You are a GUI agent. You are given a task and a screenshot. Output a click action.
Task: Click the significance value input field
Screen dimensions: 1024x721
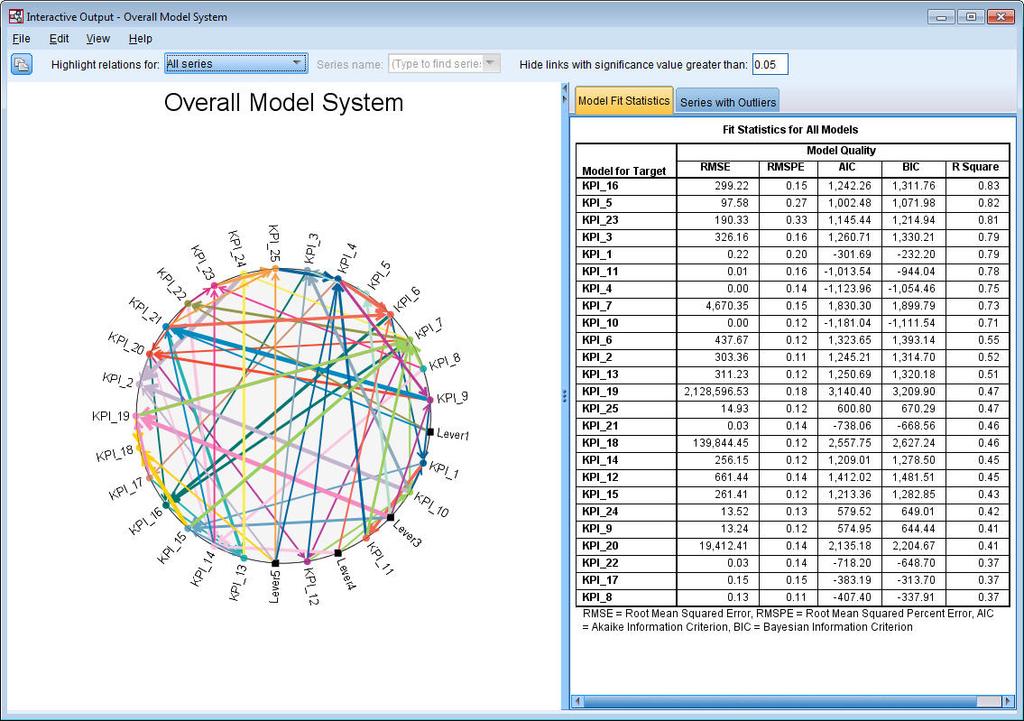(x=770, y=64)
